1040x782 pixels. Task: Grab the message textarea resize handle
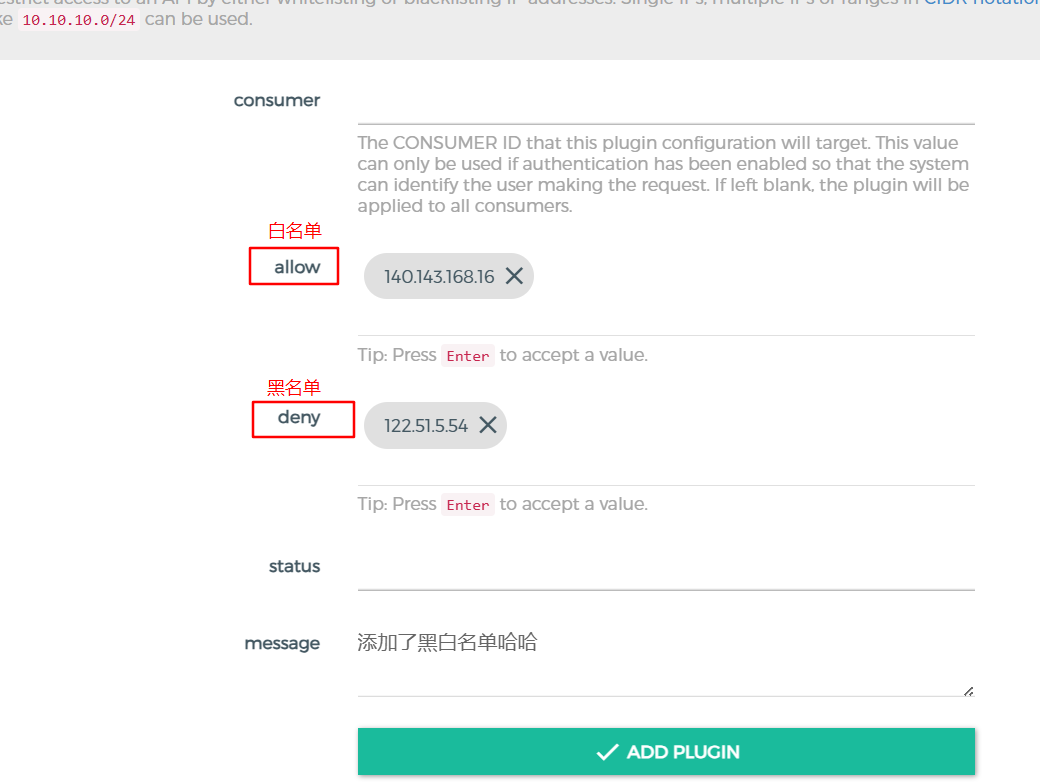pos(968,690)
